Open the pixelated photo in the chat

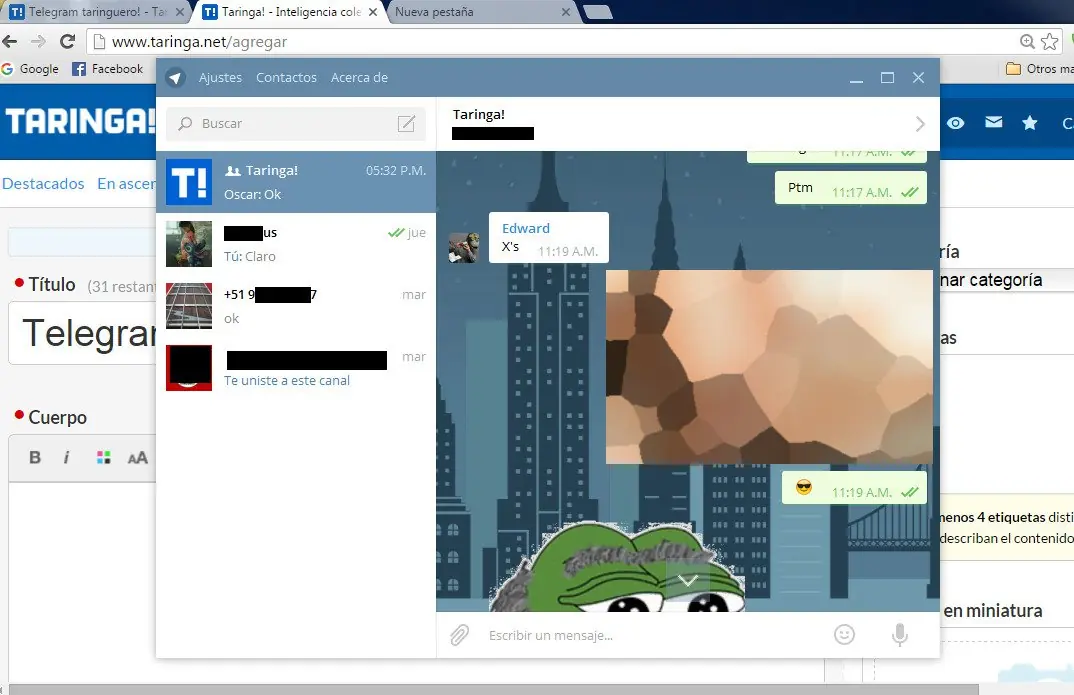pos(769,367)
